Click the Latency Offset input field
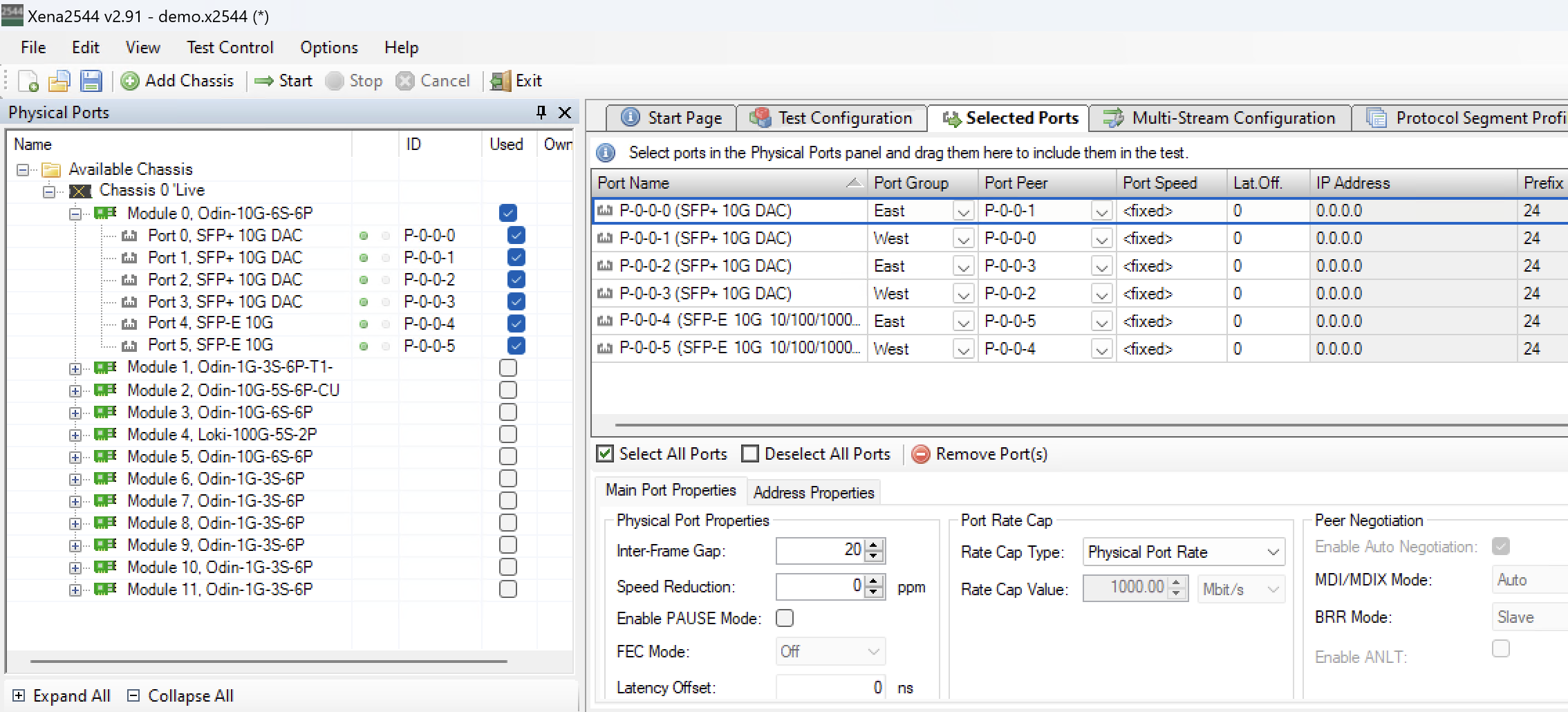 tap(830, 688)
